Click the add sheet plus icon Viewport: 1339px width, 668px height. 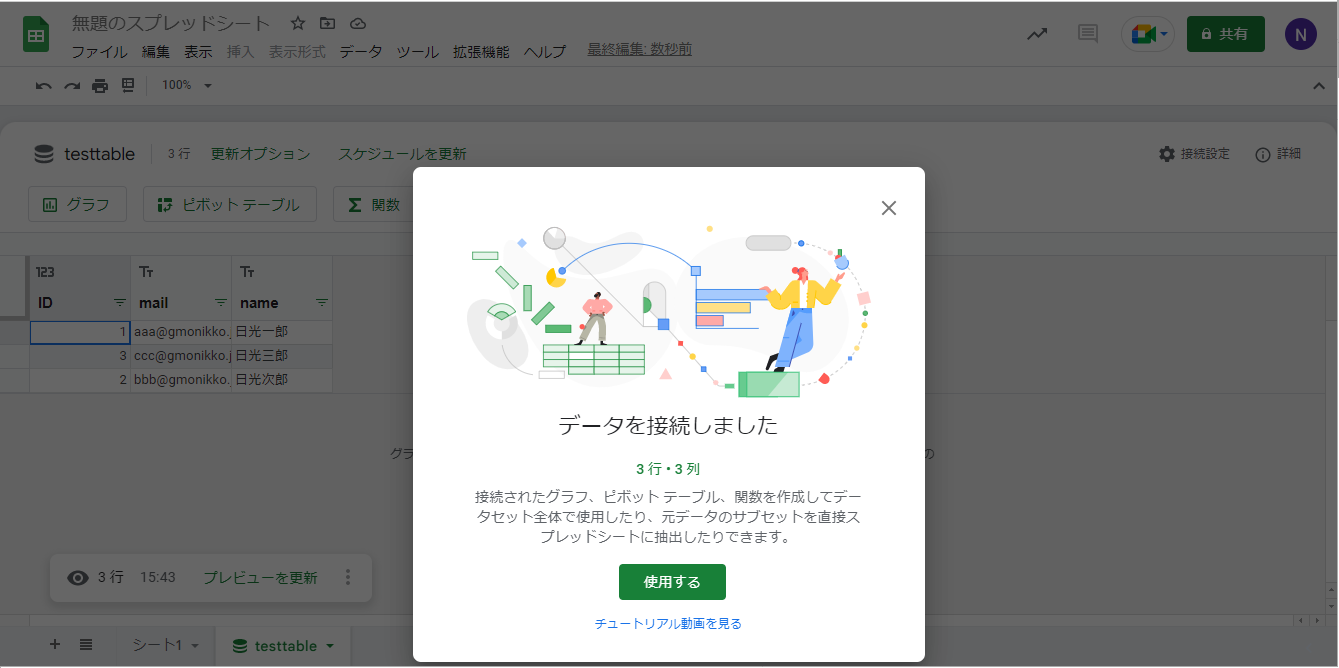55,645
